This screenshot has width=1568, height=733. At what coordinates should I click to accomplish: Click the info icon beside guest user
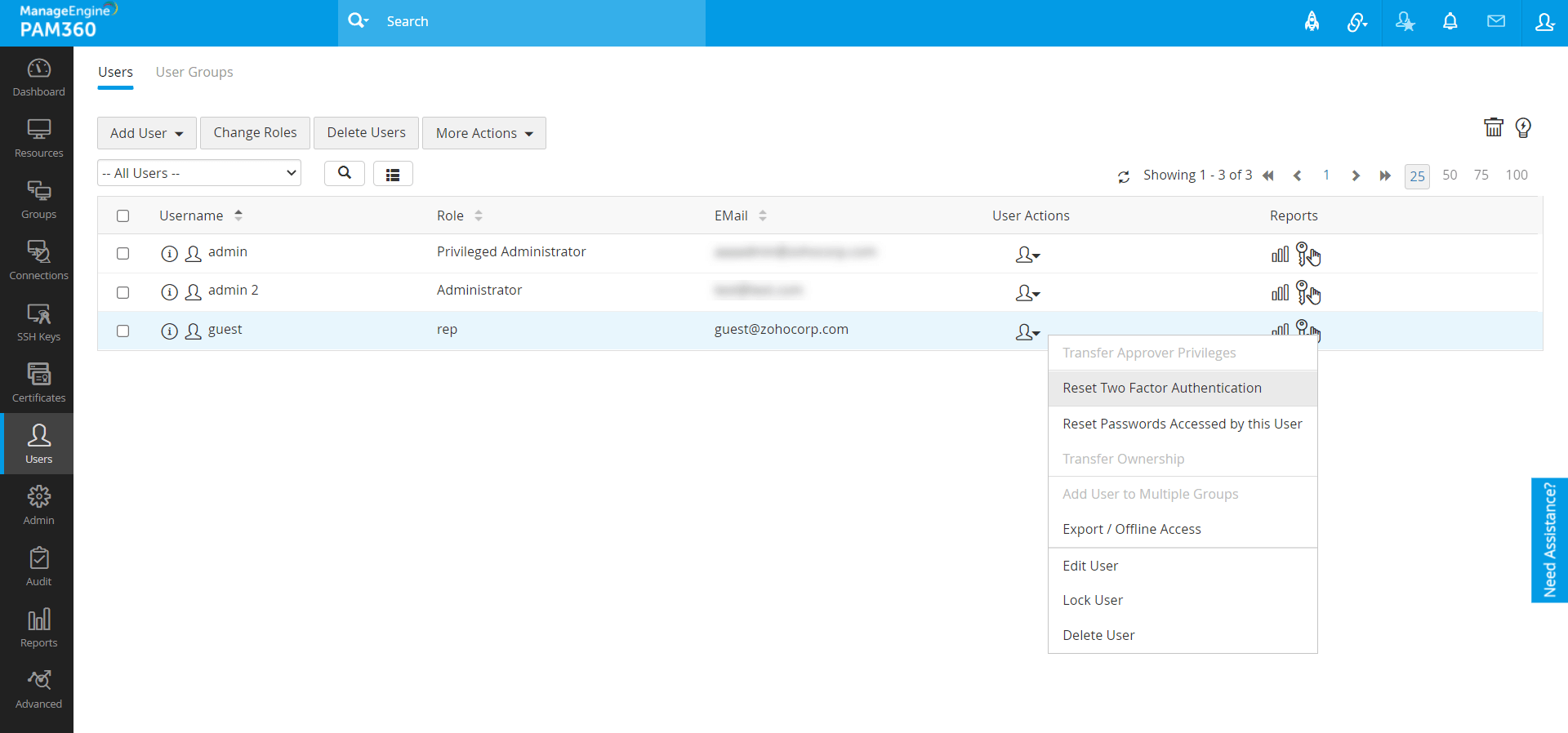(x=169, y=331)
